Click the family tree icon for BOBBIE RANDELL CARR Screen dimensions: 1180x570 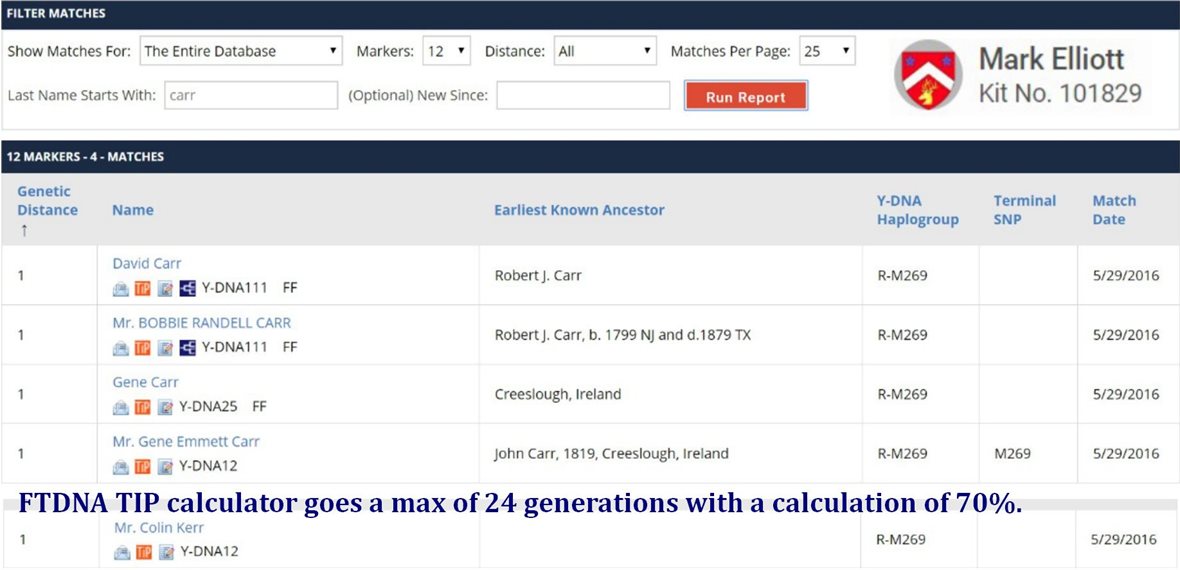pos(187,348)
